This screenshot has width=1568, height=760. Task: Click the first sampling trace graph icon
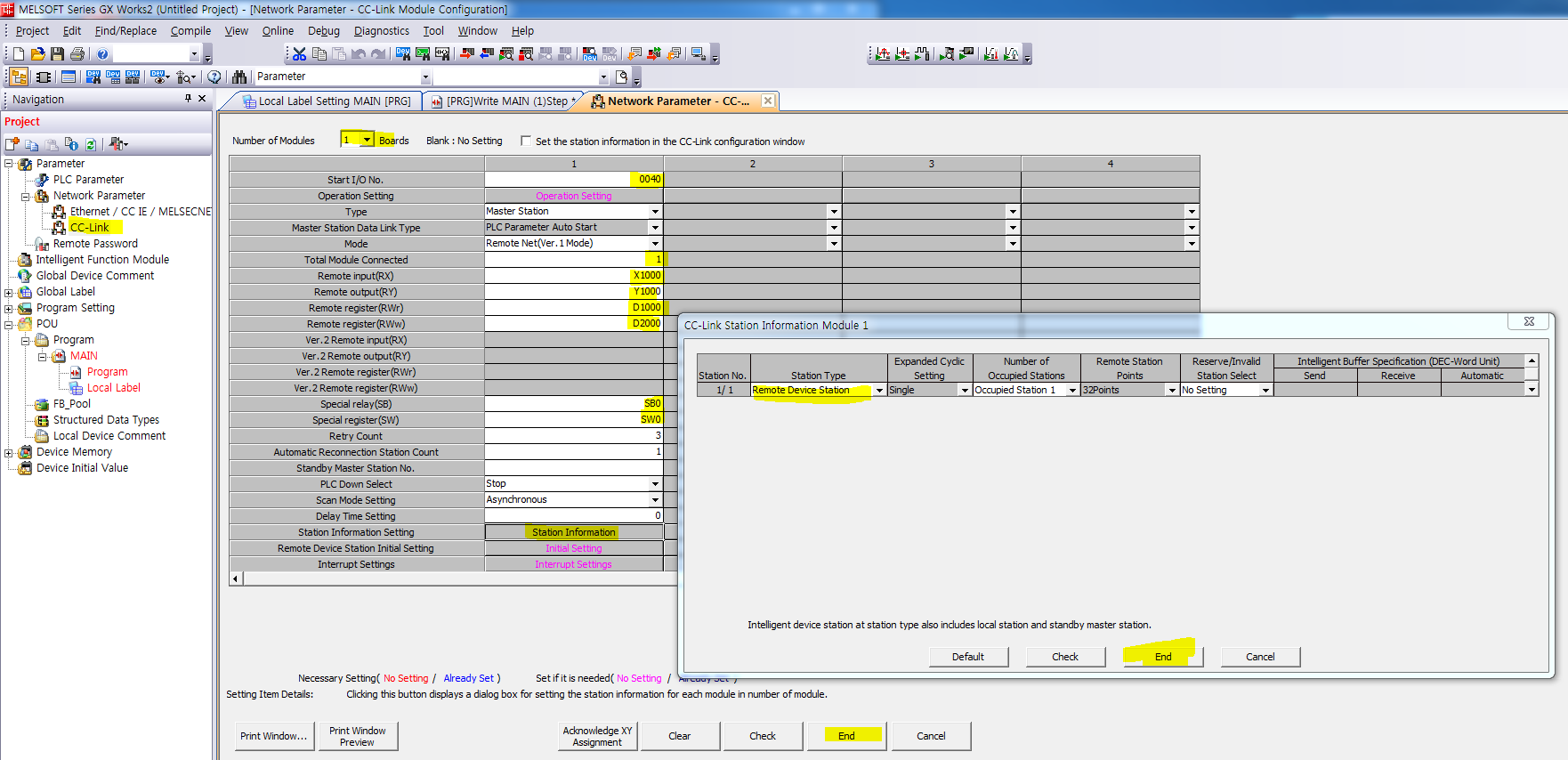click(883, 54)
